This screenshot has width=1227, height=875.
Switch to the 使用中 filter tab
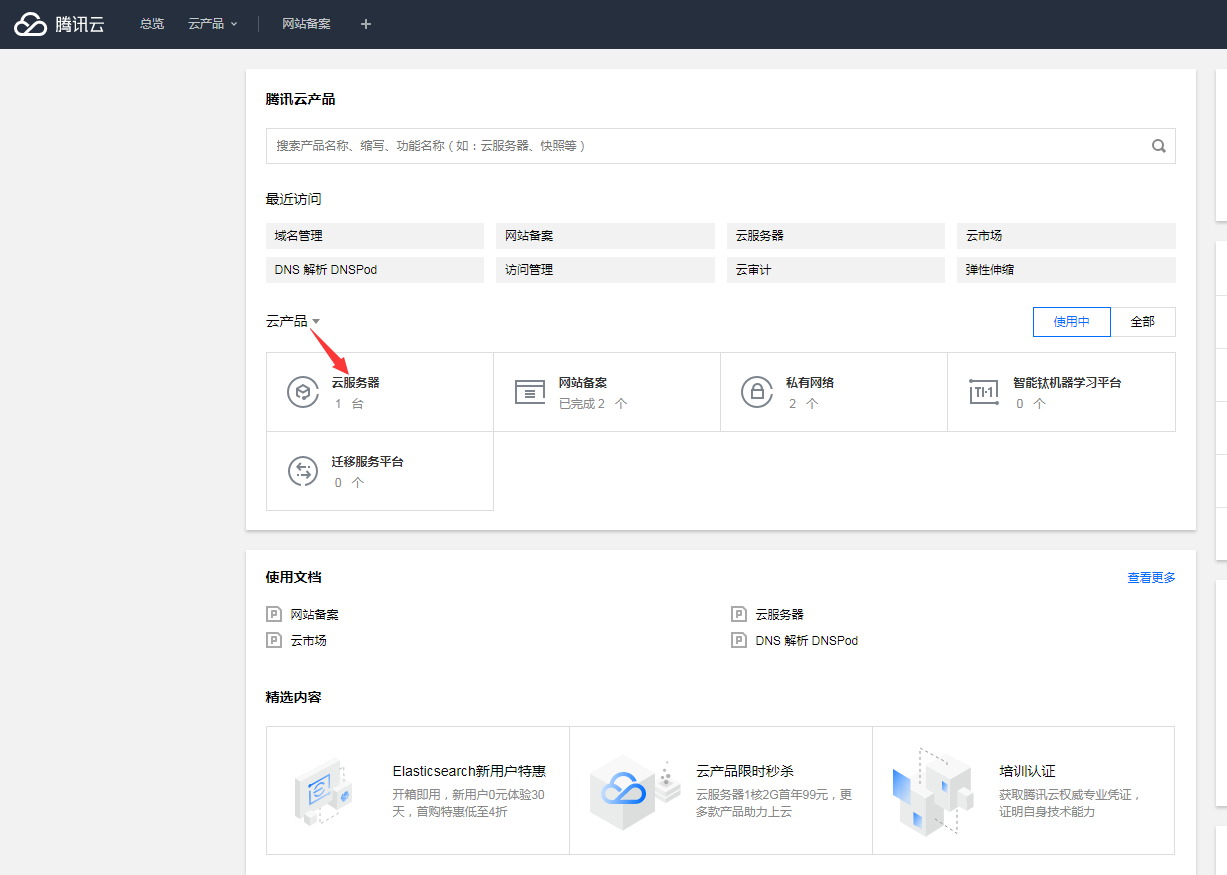click(x=1071, y=322)
